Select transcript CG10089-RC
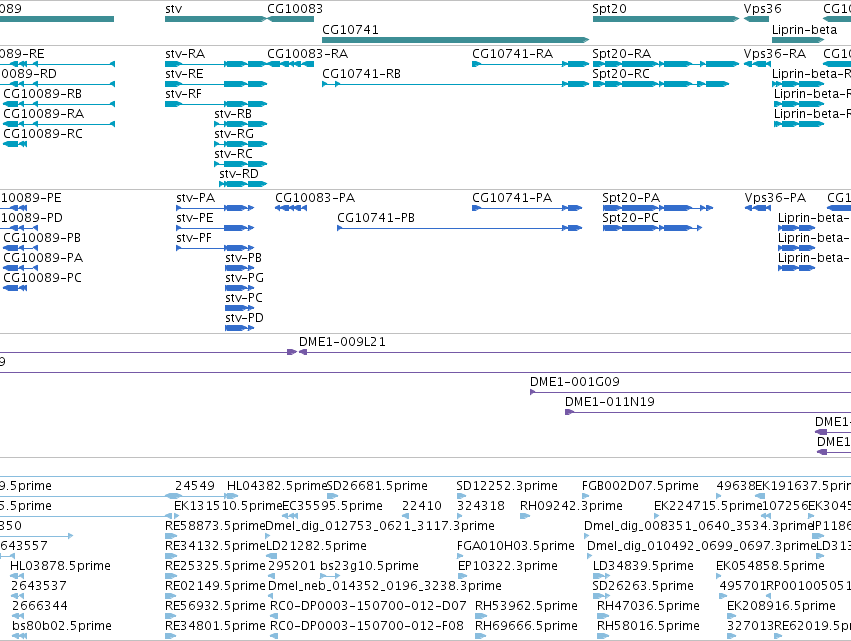This screenshot has height=641, width=851. [15, 144]
